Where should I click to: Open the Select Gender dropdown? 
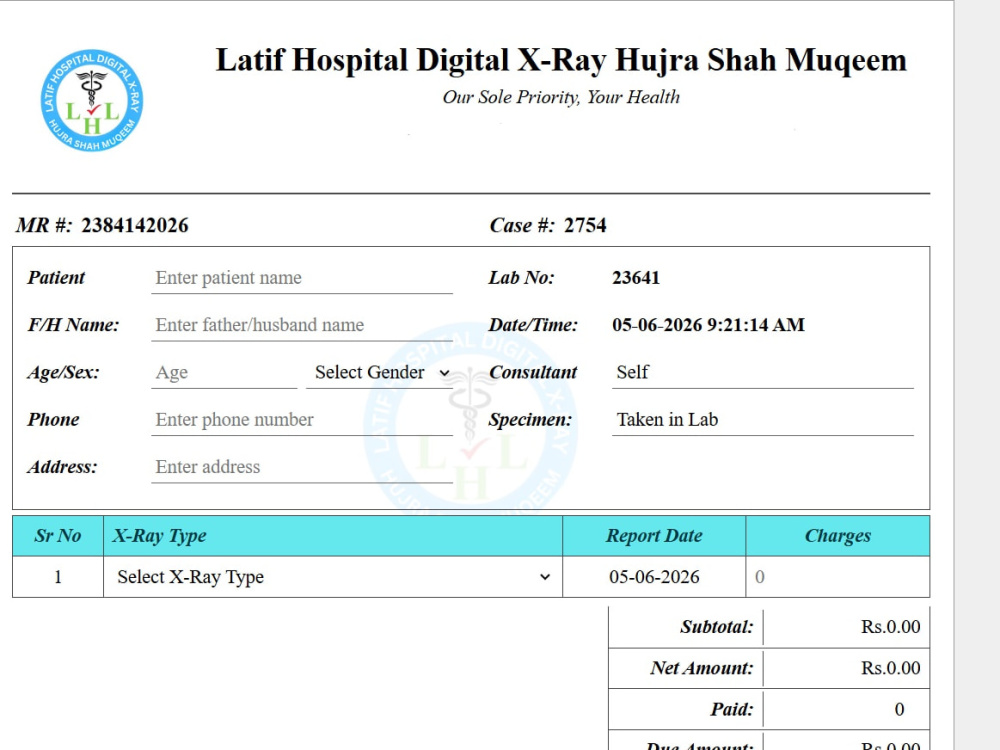(379, 372)
